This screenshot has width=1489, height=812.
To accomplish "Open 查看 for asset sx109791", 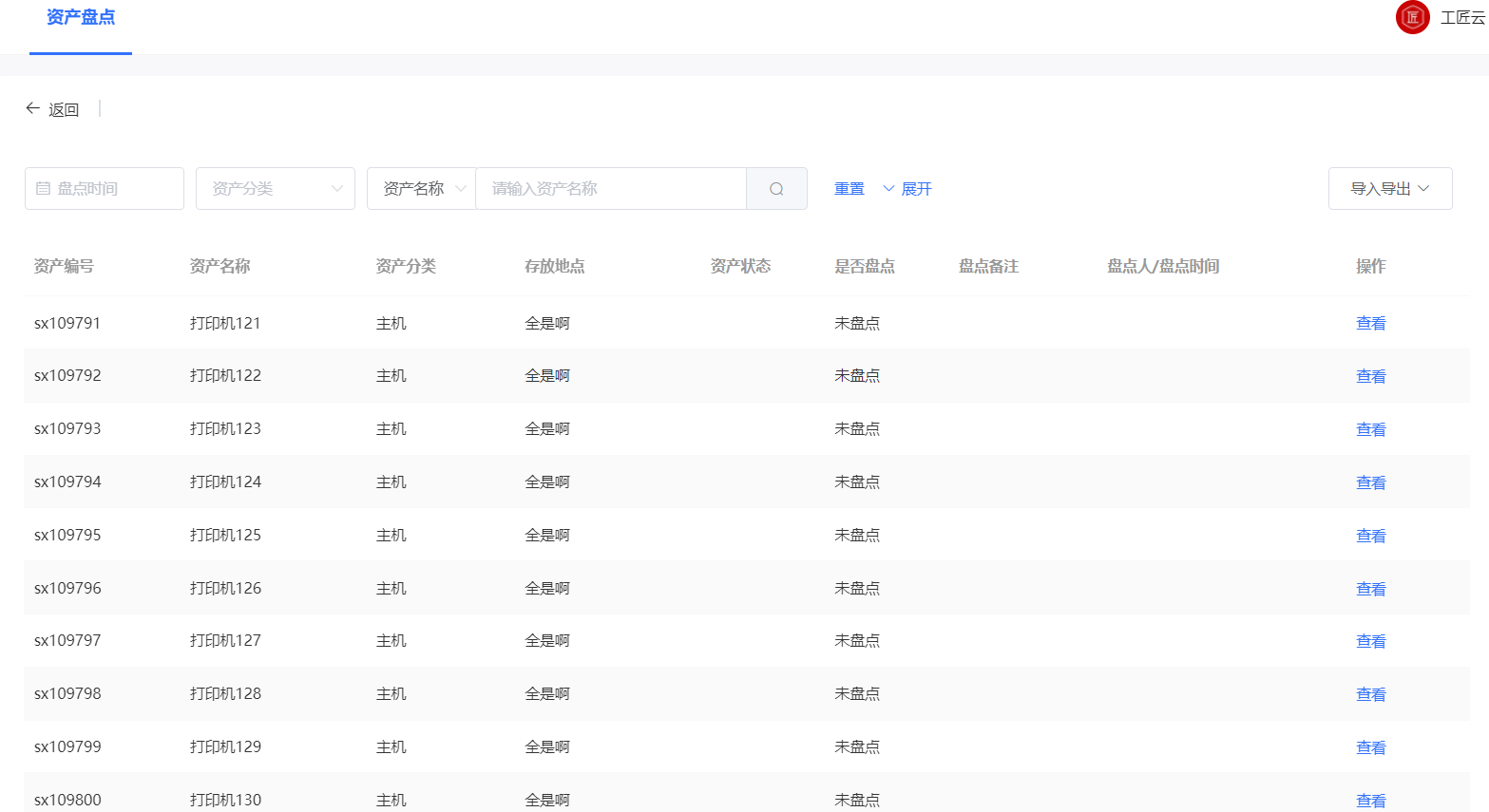I will tap(1370, 322).
